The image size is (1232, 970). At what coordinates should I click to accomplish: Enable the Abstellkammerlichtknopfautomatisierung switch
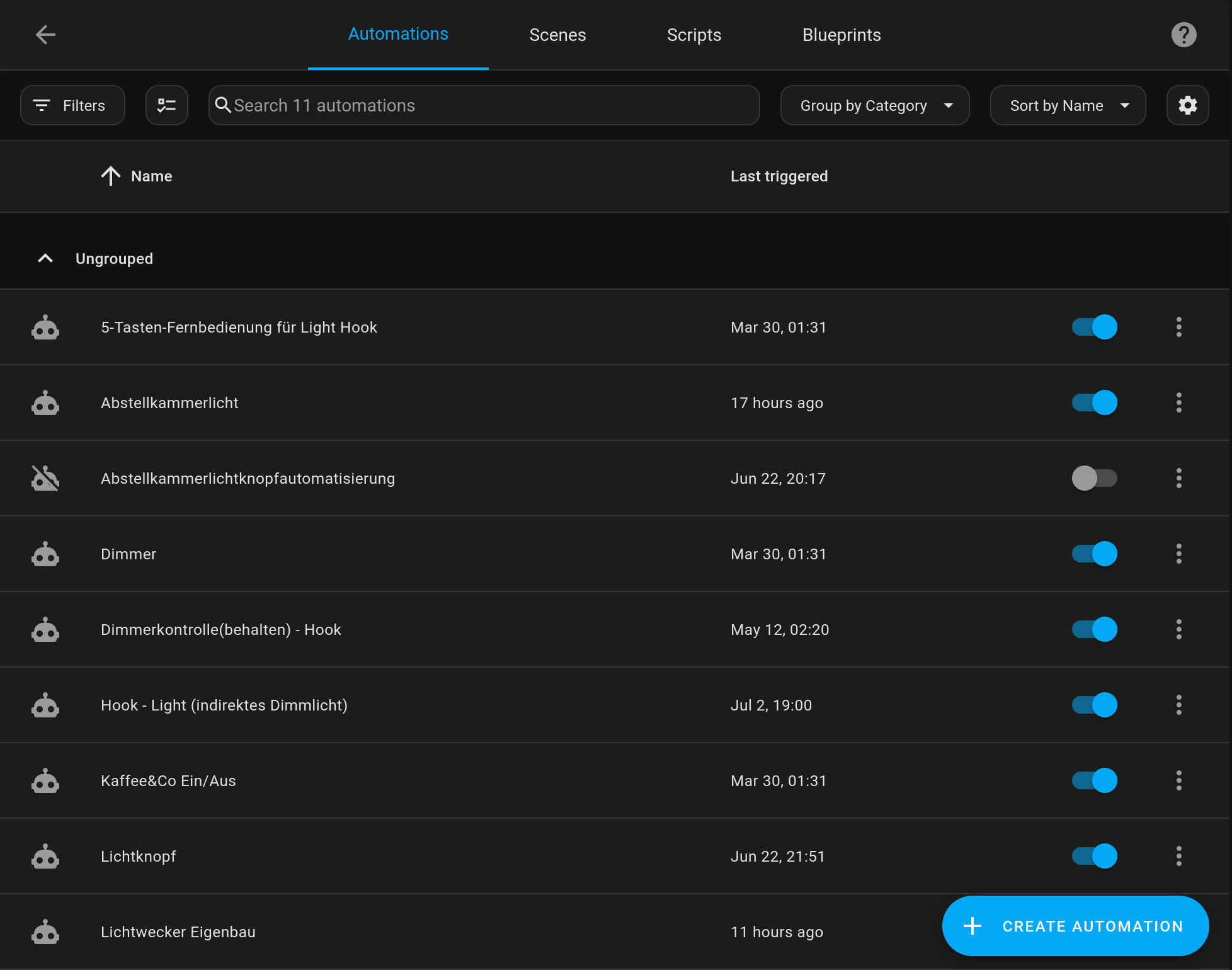(1095, 478)
